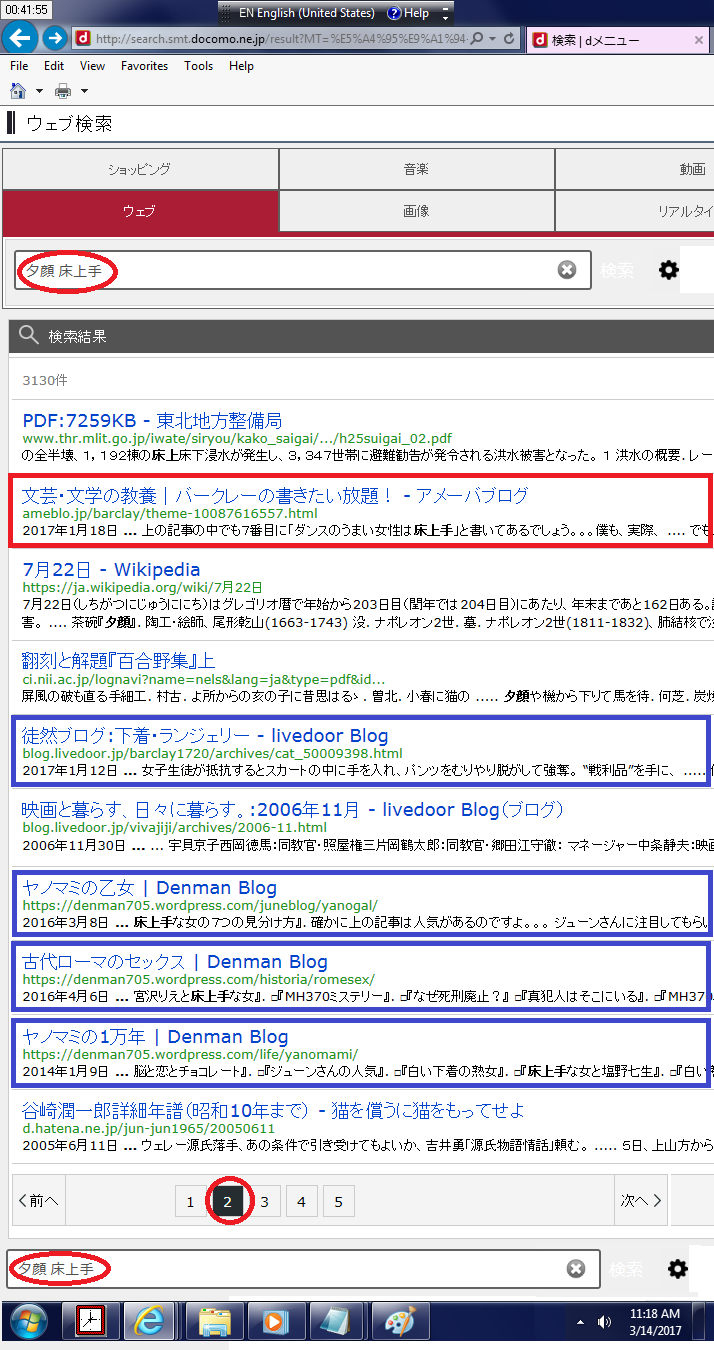
Task: Select the リアルタイム search category tab
Action: (635, 211)
